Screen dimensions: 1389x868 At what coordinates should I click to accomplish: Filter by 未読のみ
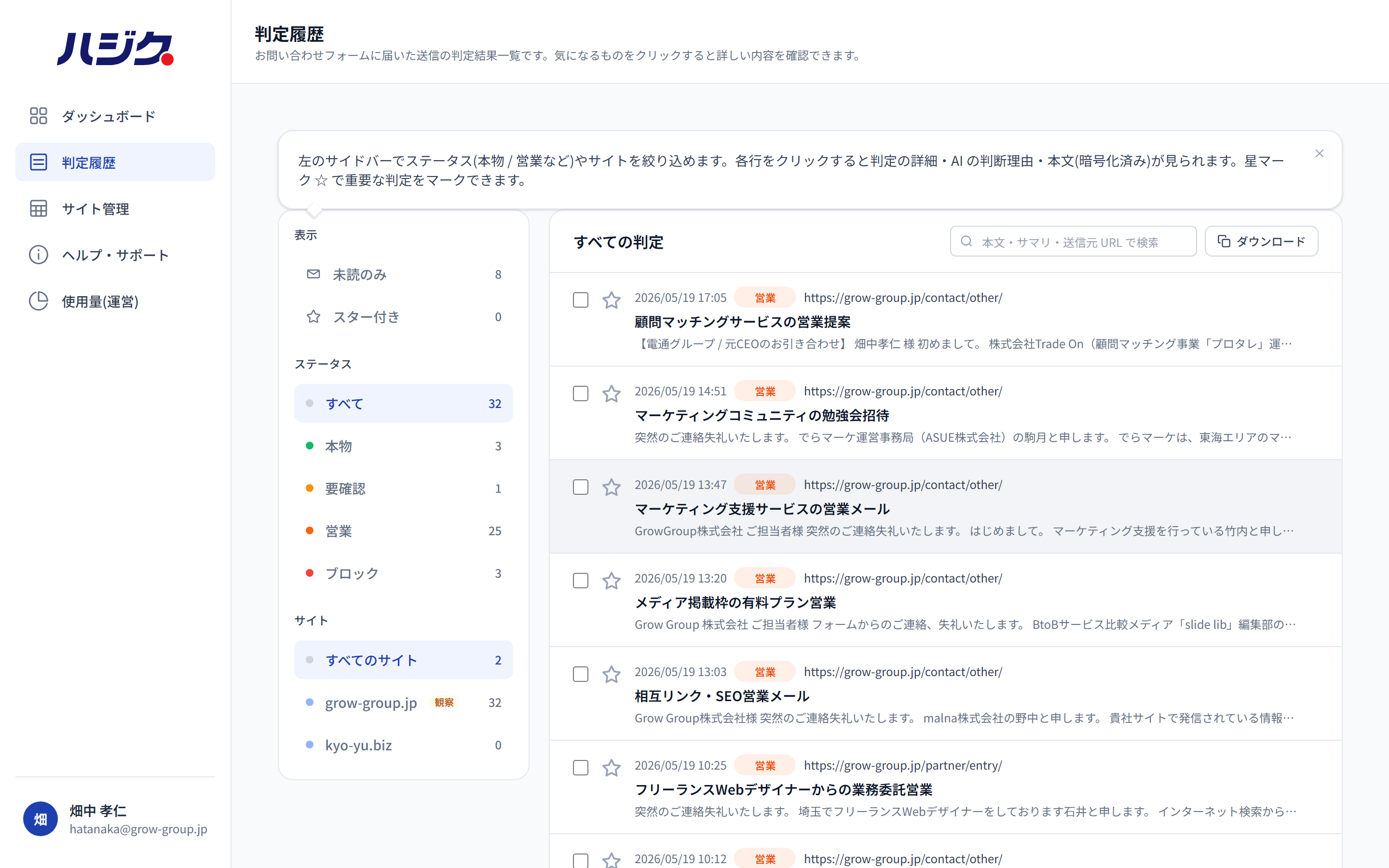click(404, 274)
